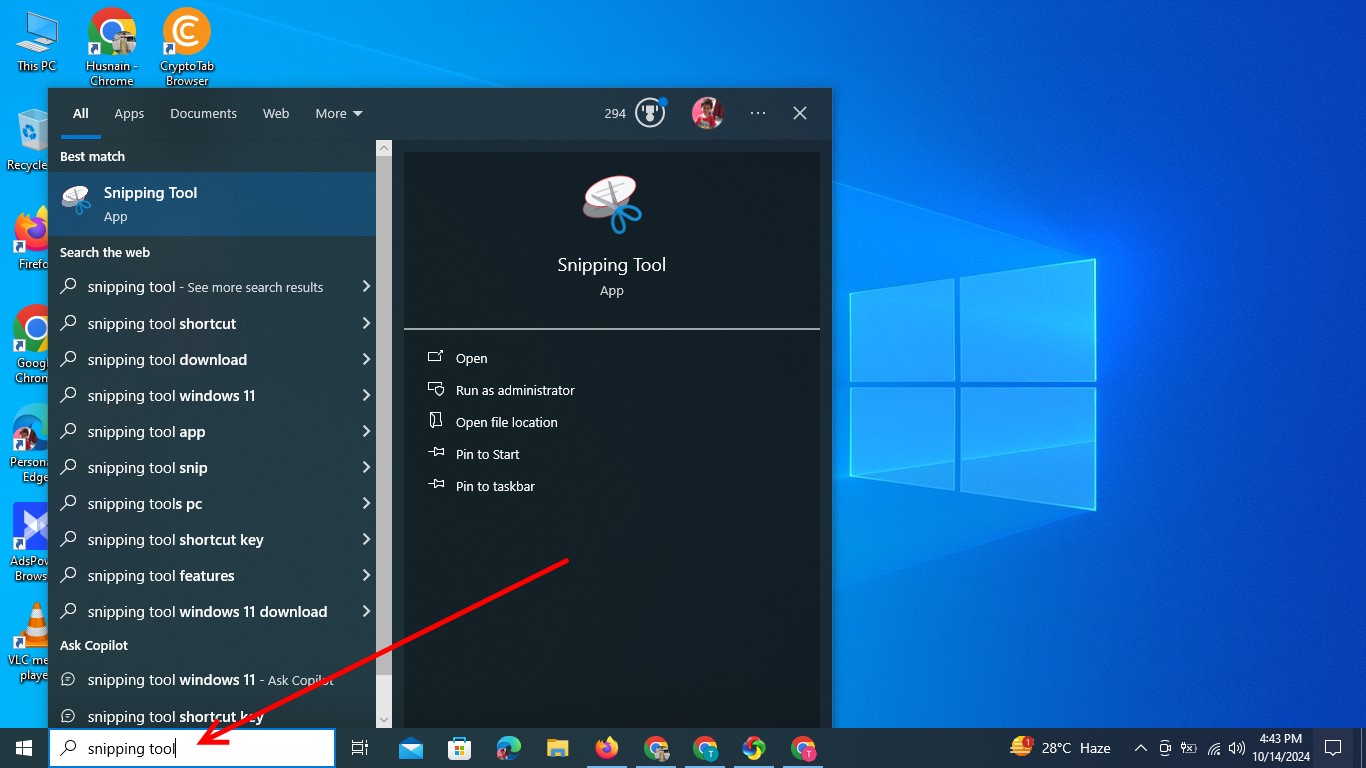Open weather widget showing 28°C Haze
Screen dimensions: 1366x768
coord(1061,748)
